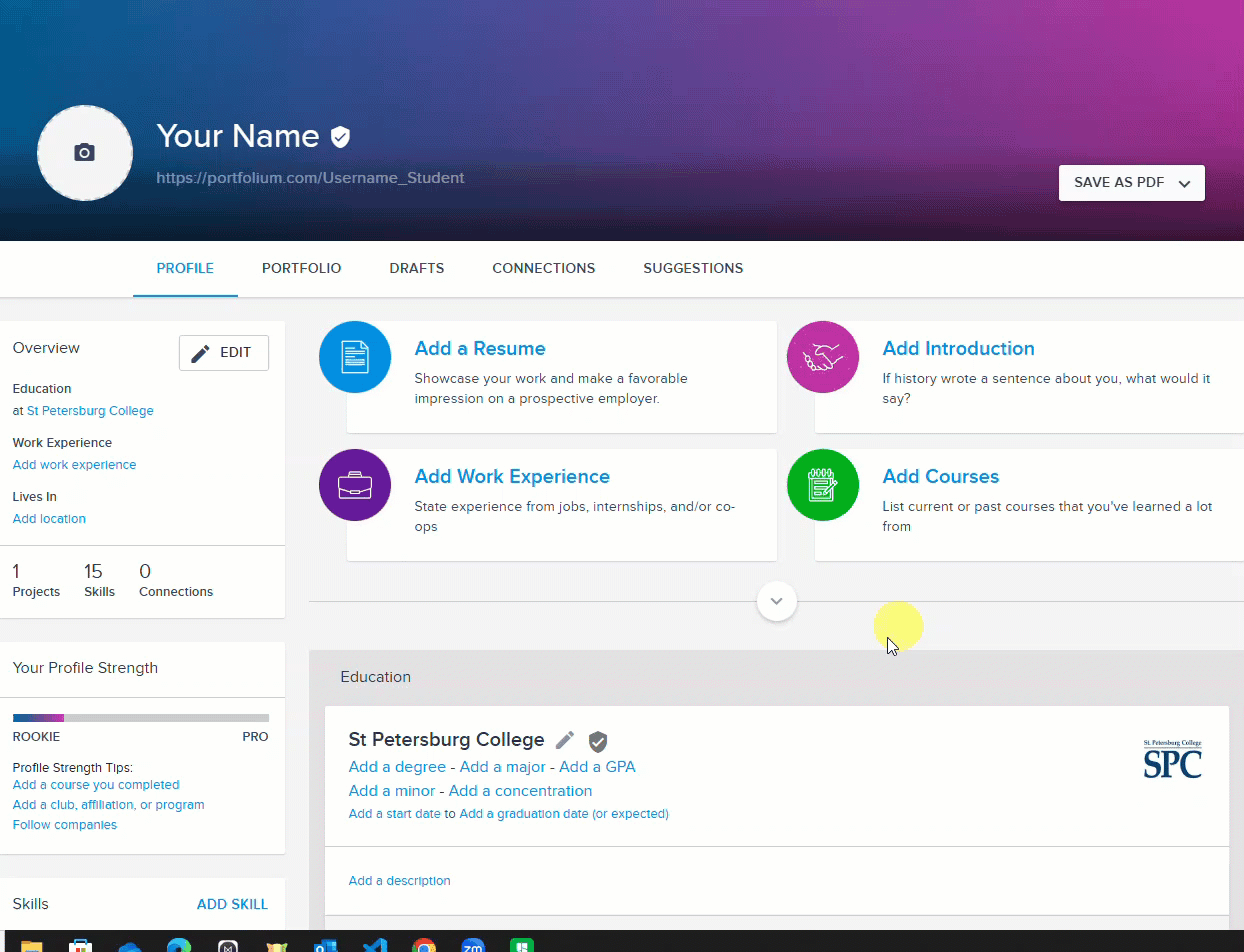Click the verified shield next to Your Name
This screenshot has height=952, width=1244.
coord(340,137)
